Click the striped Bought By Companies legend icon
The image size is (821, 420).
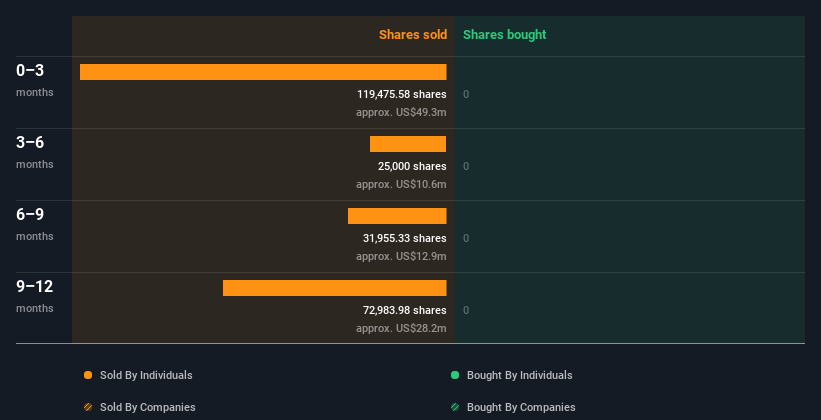(x=455, y=407)
